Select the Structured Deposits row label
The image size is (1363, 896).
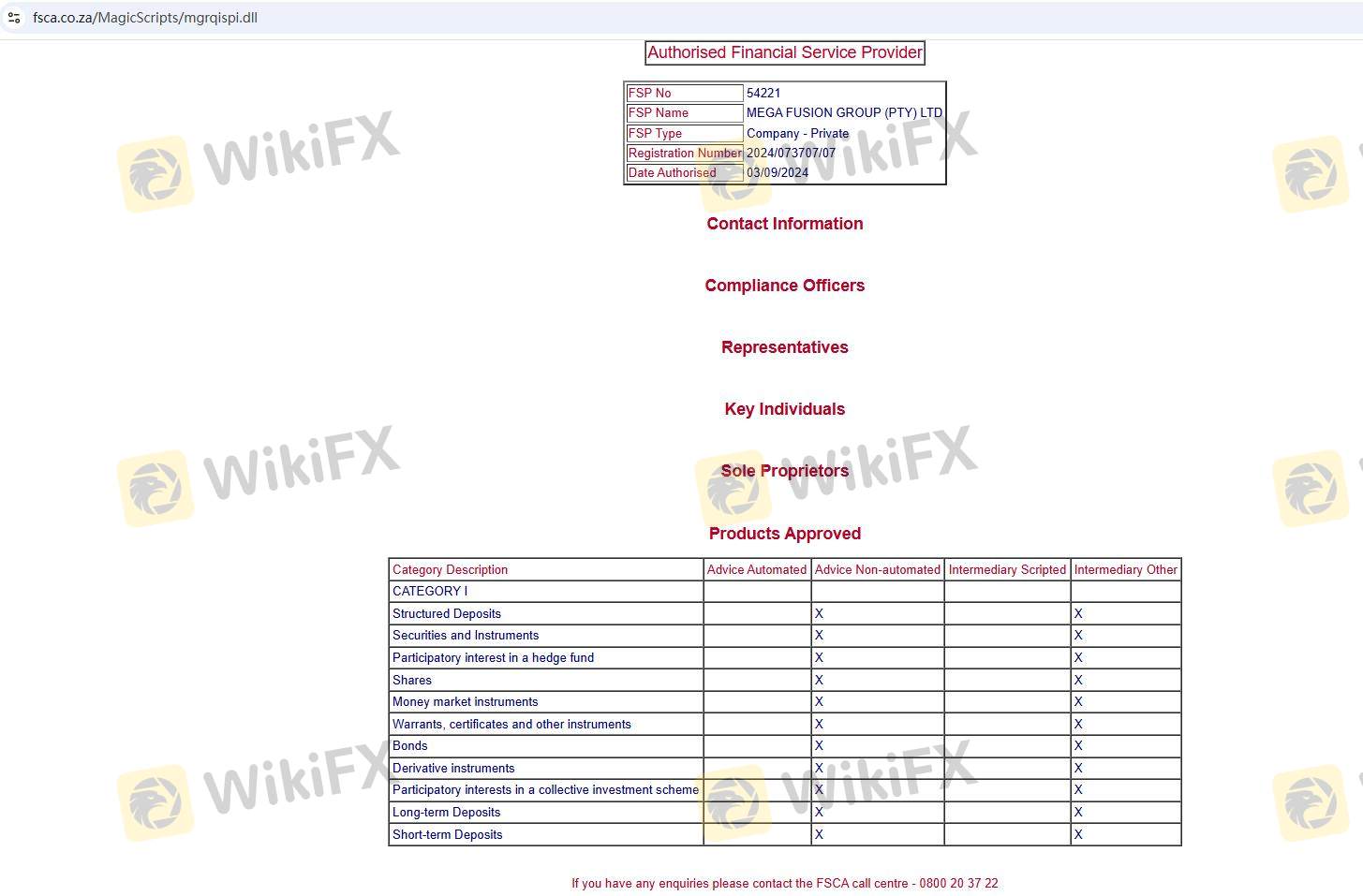point(447,613)
